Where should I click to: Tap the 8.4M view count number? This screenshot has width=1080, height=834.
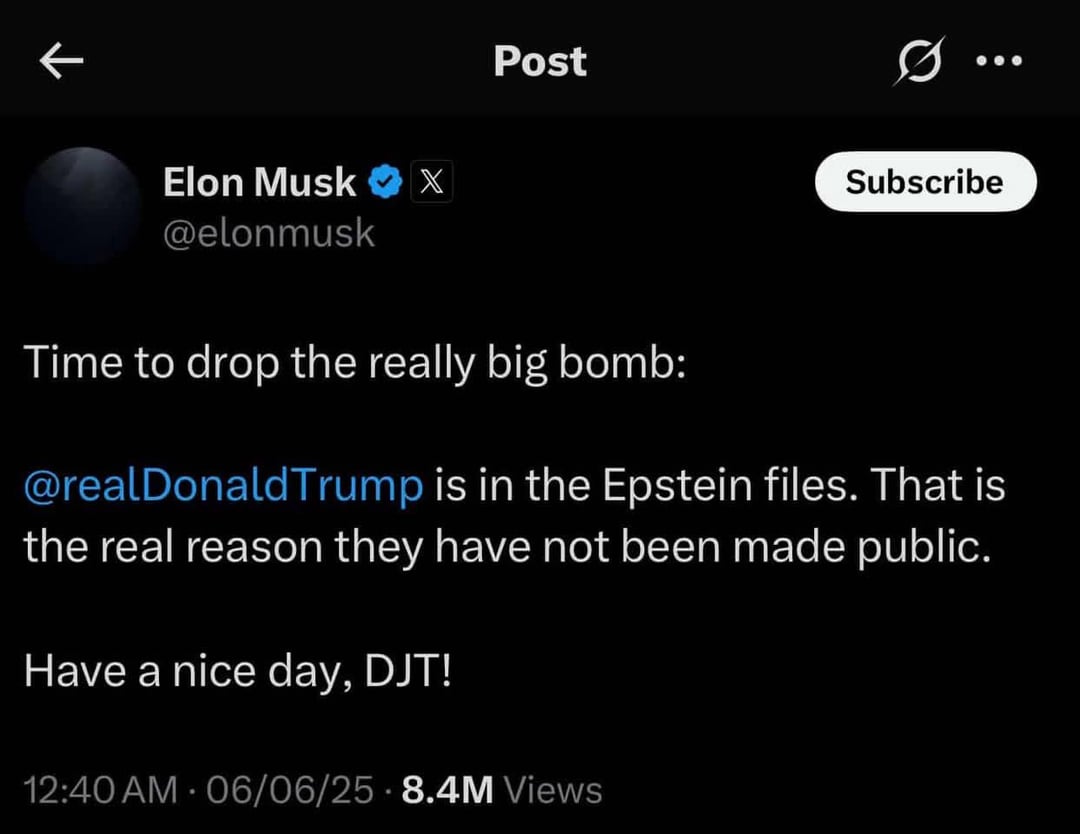tap(447, 791)
